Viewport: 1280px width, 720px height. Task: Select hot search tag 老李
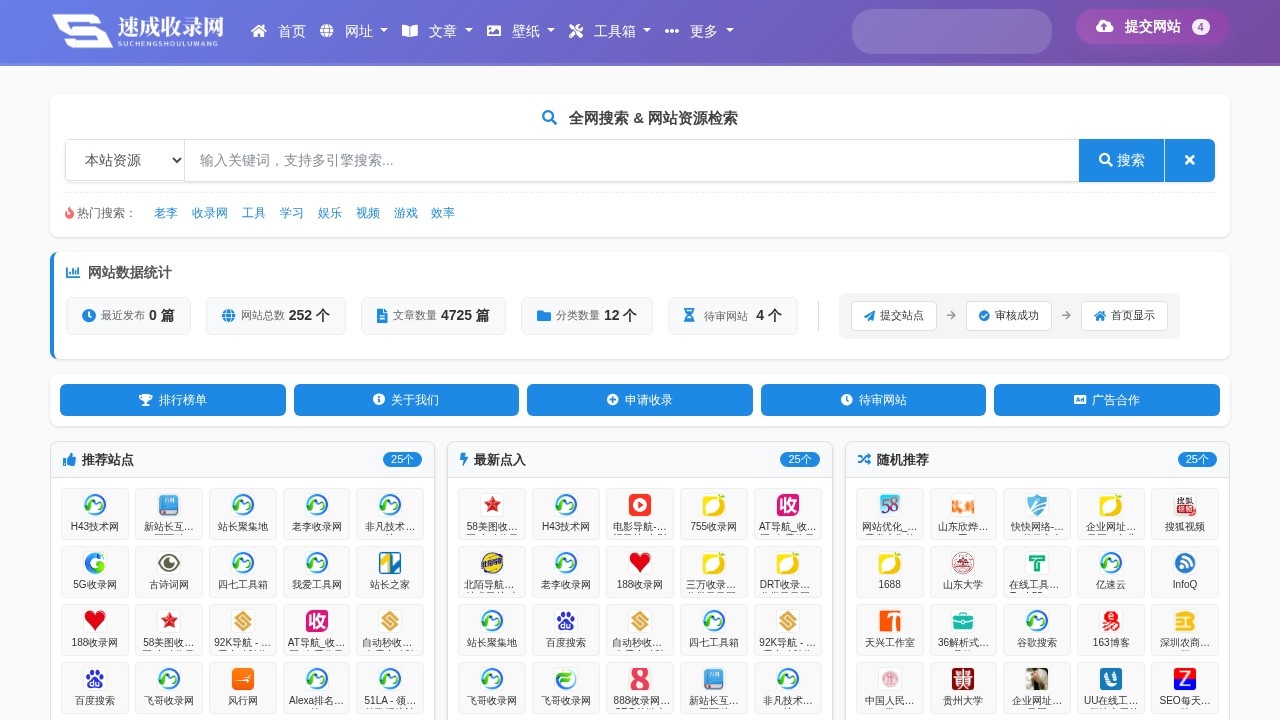(166, 213)
